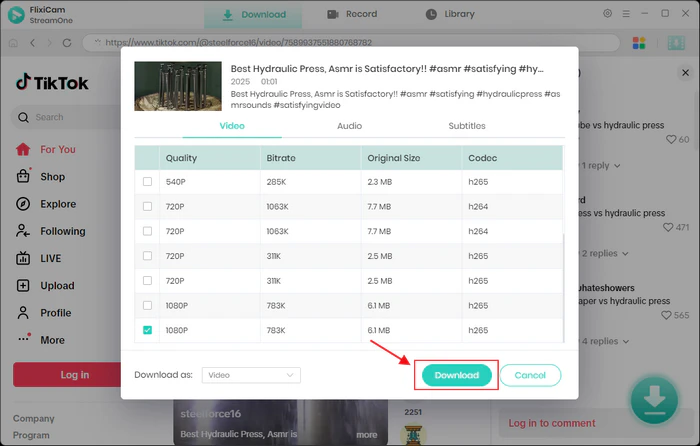Like the comment with 471 hearts

pyautogui.click(x=670, y=227)
